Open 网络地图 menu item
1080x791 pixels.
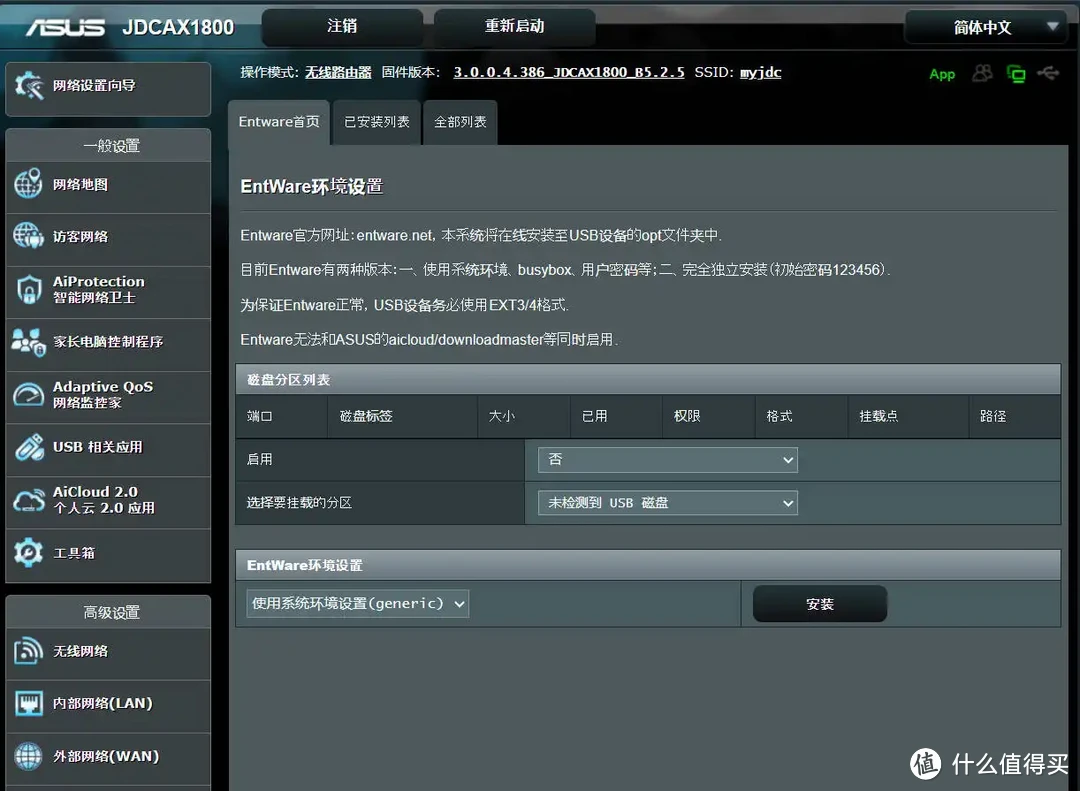coord(108,185)
